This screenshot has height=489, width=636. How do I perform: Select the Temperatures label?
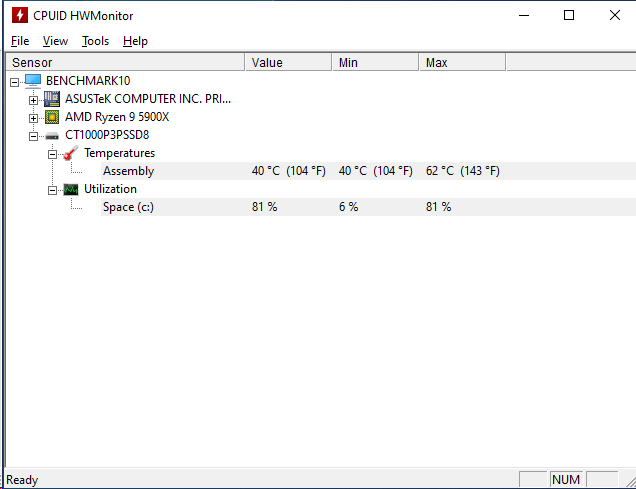pyautogui.click(x=119, y=153)
